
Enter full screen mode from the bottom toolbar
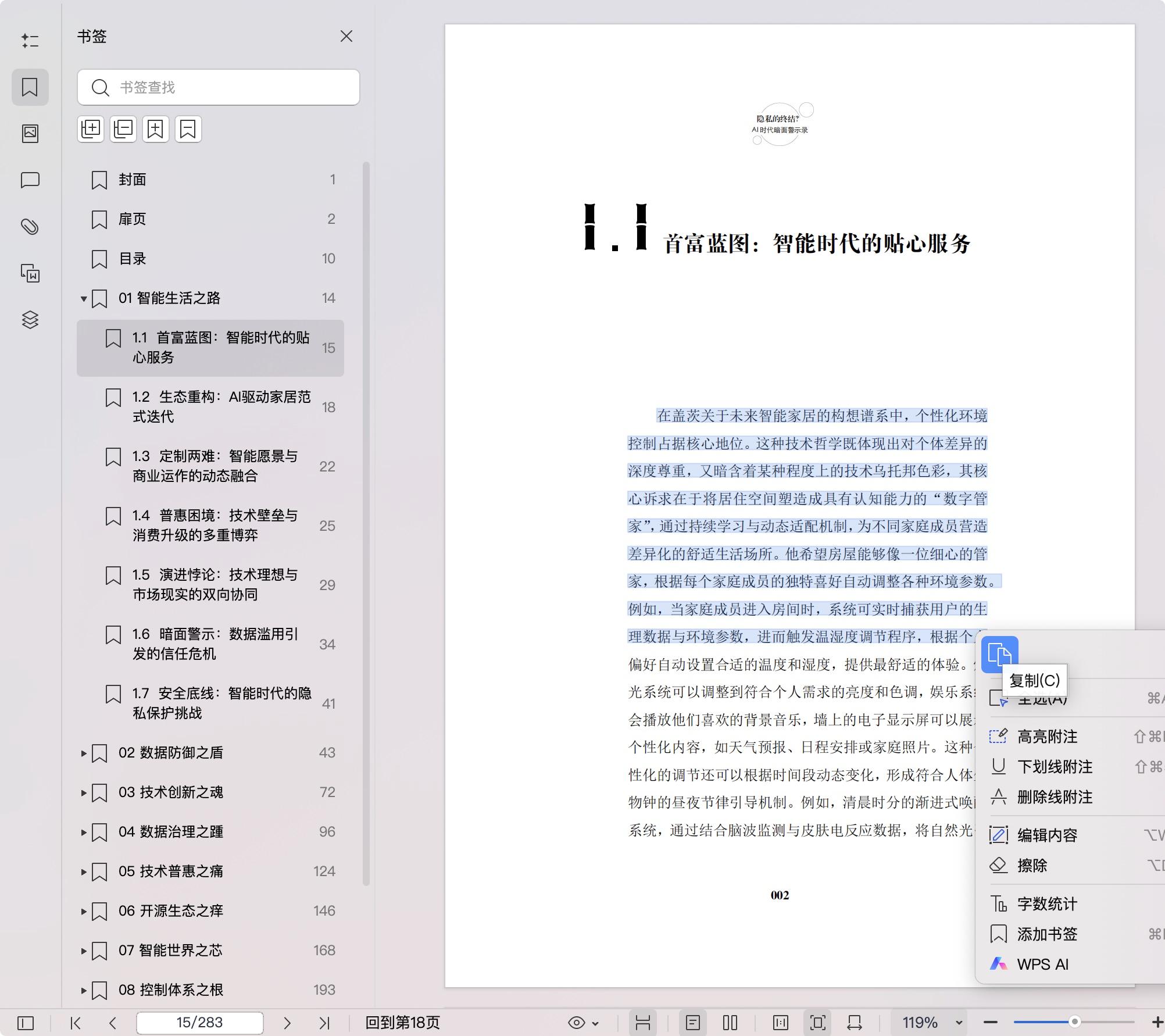click(818, 1022)
